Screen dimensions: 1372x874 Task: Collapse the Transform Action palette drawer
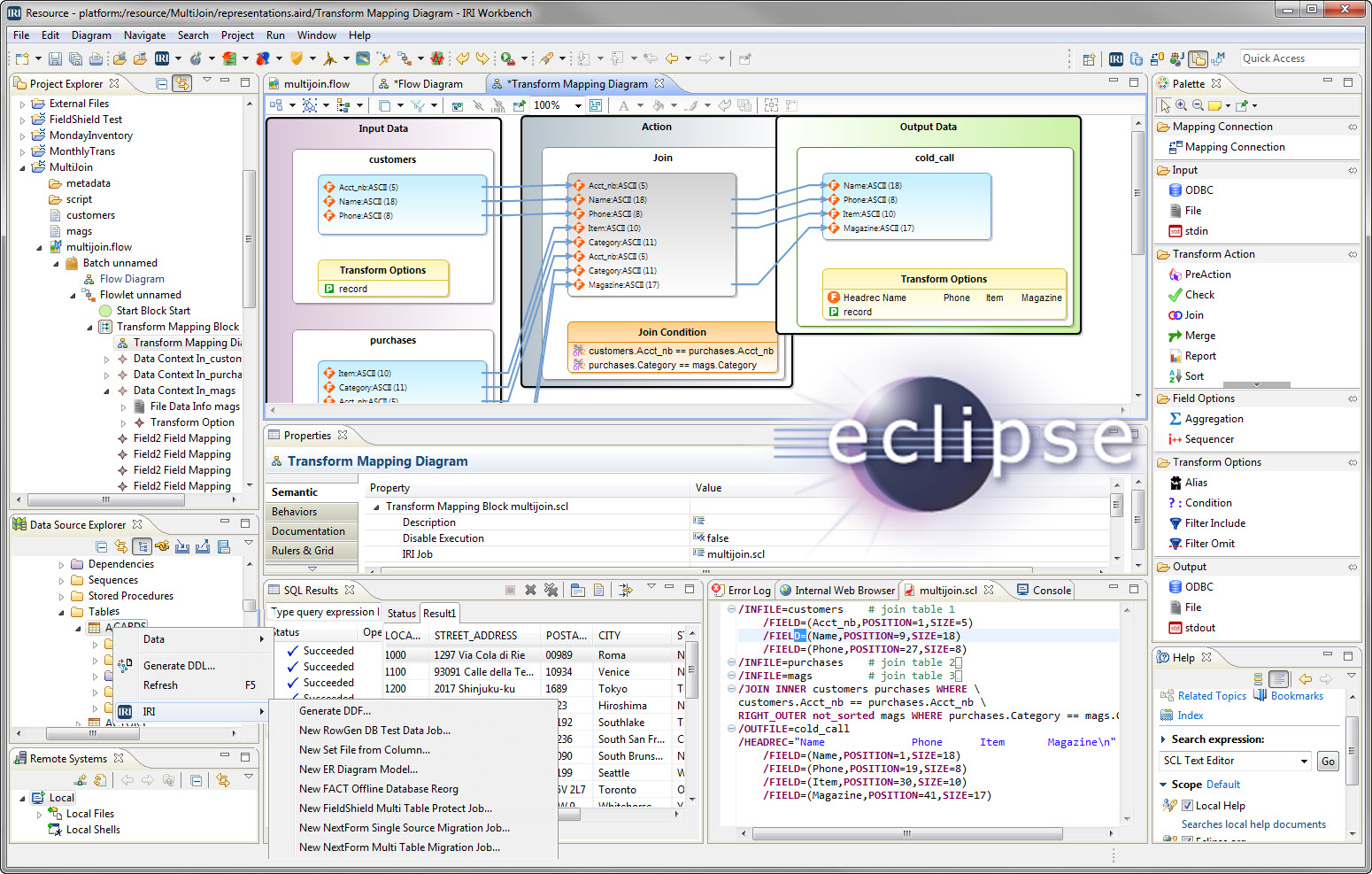1214,254
